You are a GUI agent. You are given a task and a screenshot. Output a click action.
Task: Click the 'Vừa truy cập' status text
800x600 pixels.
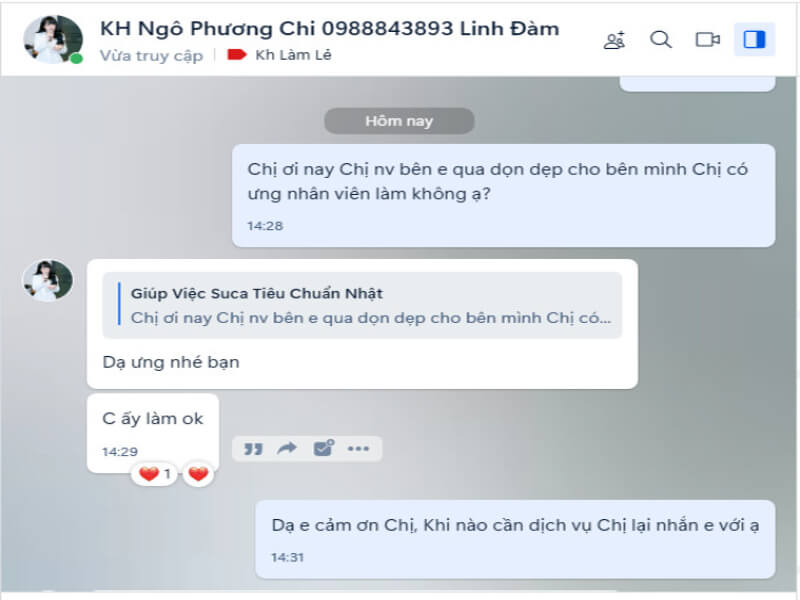[x=152, y=55]
